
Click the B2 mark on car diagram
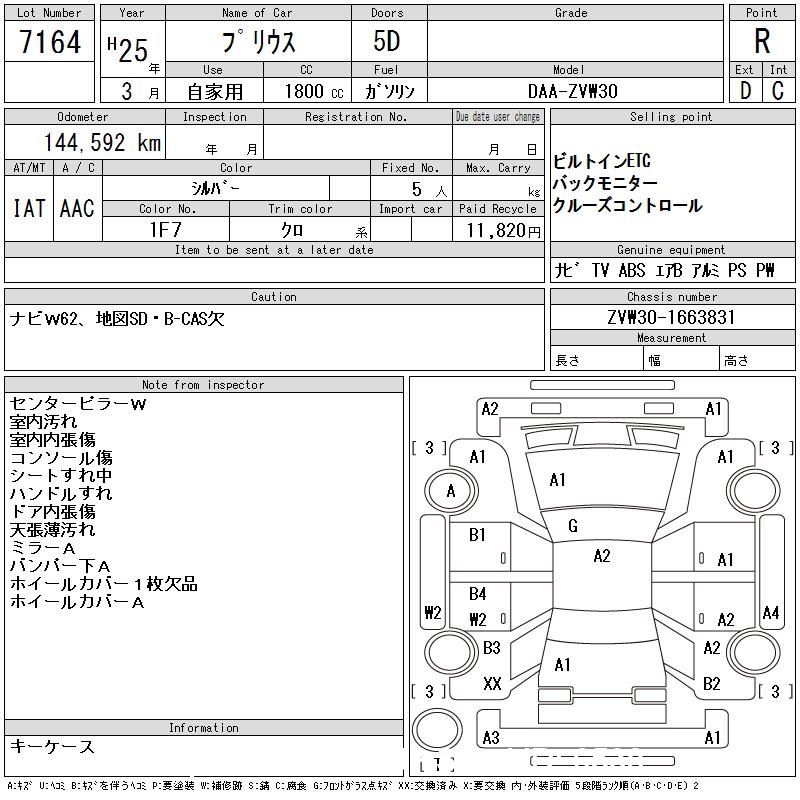pos(712,683)
